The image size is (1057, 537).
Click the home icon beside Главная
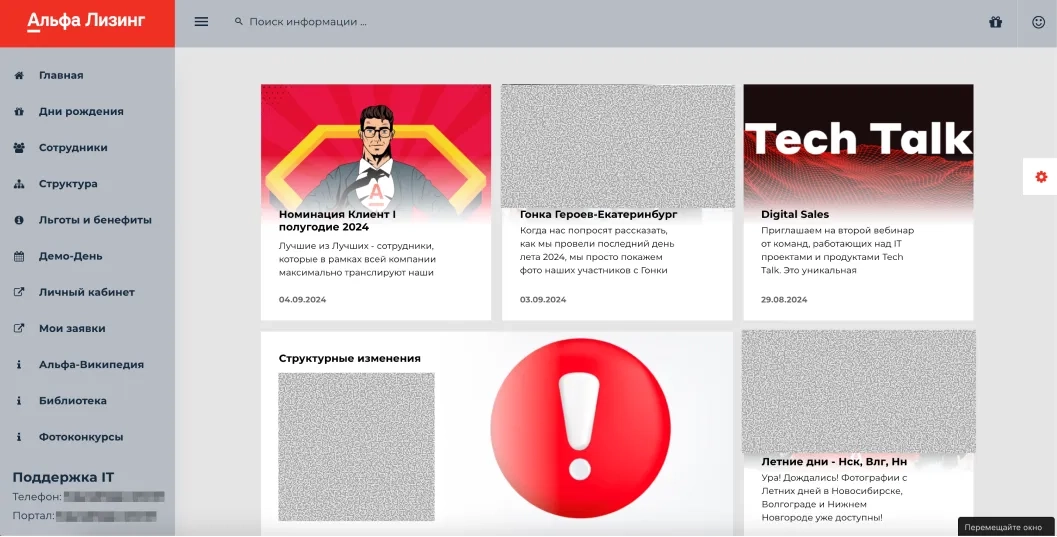[19, 76]
